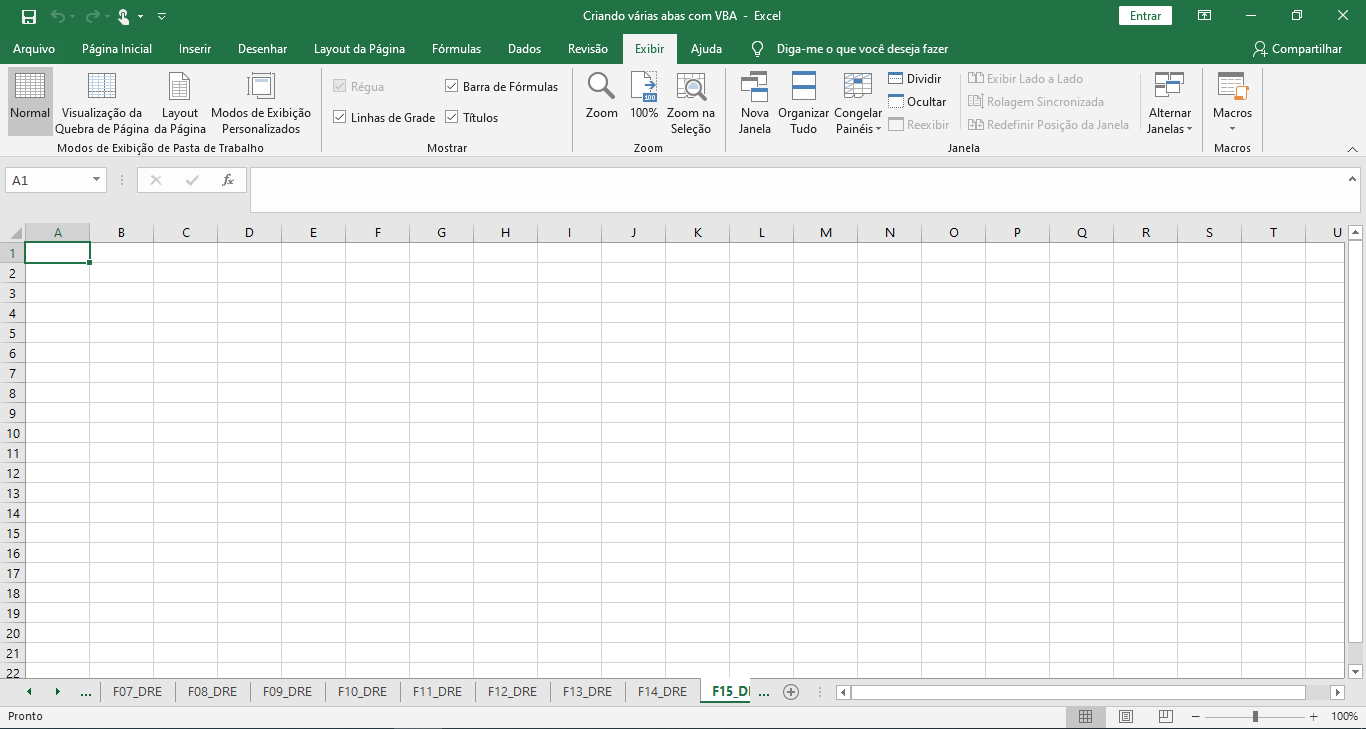
Task: Click the Entrar button
Action: click(x=1144, y=16)
